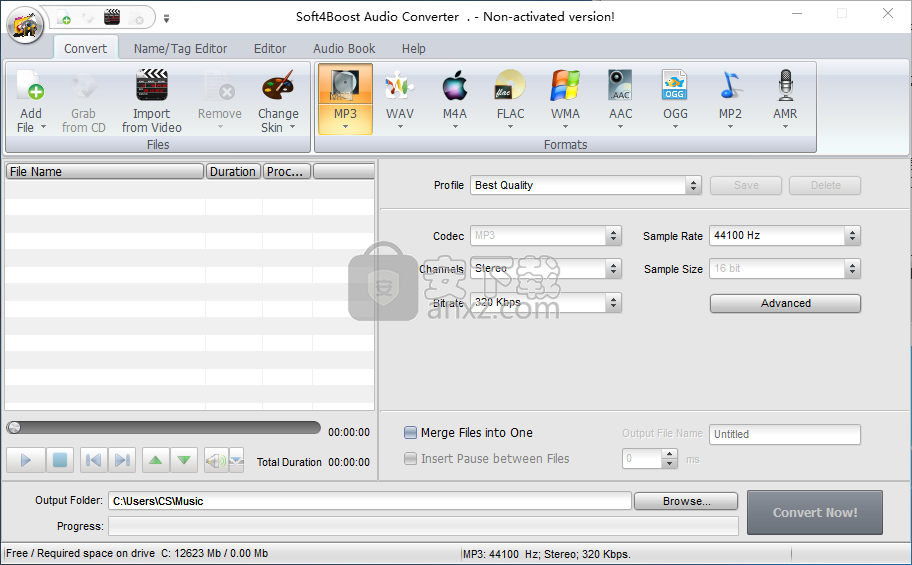
Task: Open volume dropdown beside speaker icon
Action: 236,461
